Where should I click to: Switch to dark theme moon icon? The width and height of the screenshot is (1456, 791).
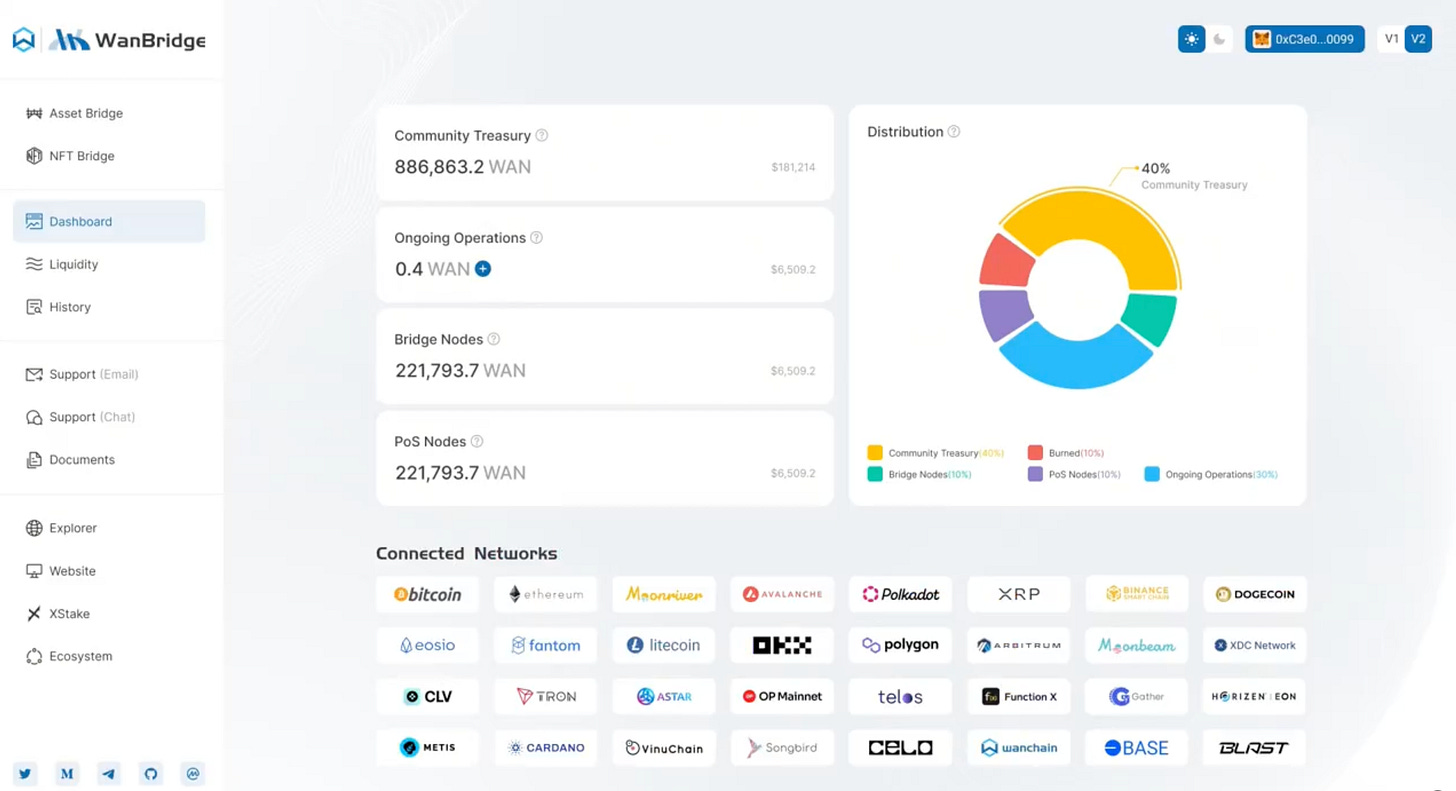(x=1219, y=39)
